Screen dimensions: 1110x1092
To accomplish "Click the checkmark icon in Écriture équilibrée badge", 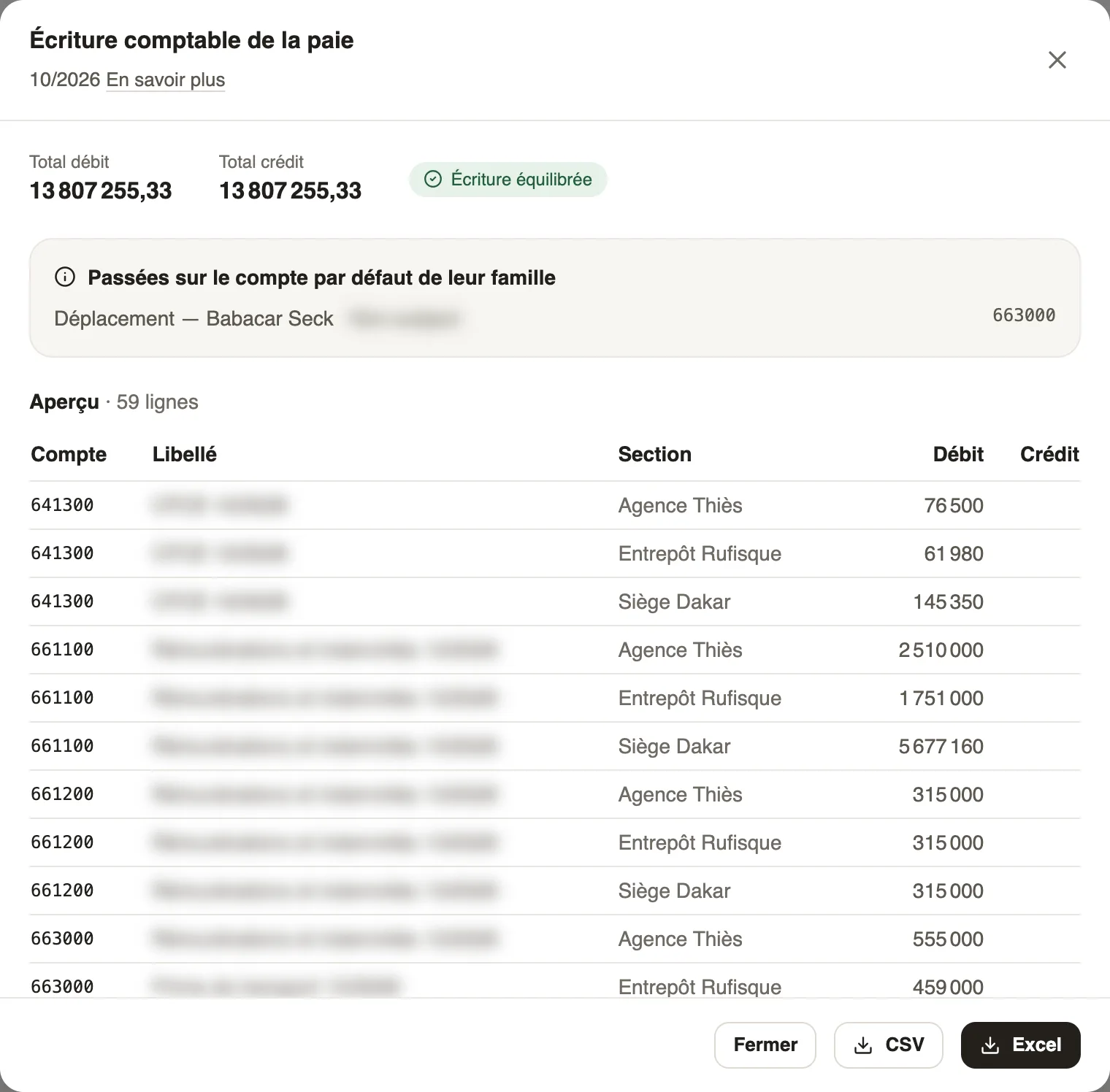I will click(x=433, y=180).
